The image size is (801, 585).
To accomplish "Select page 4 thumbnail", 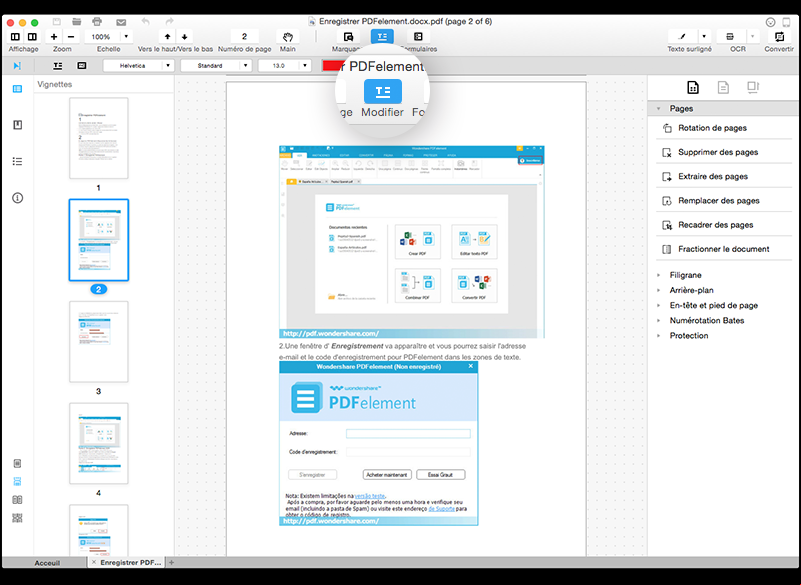I will pos(99,443).
